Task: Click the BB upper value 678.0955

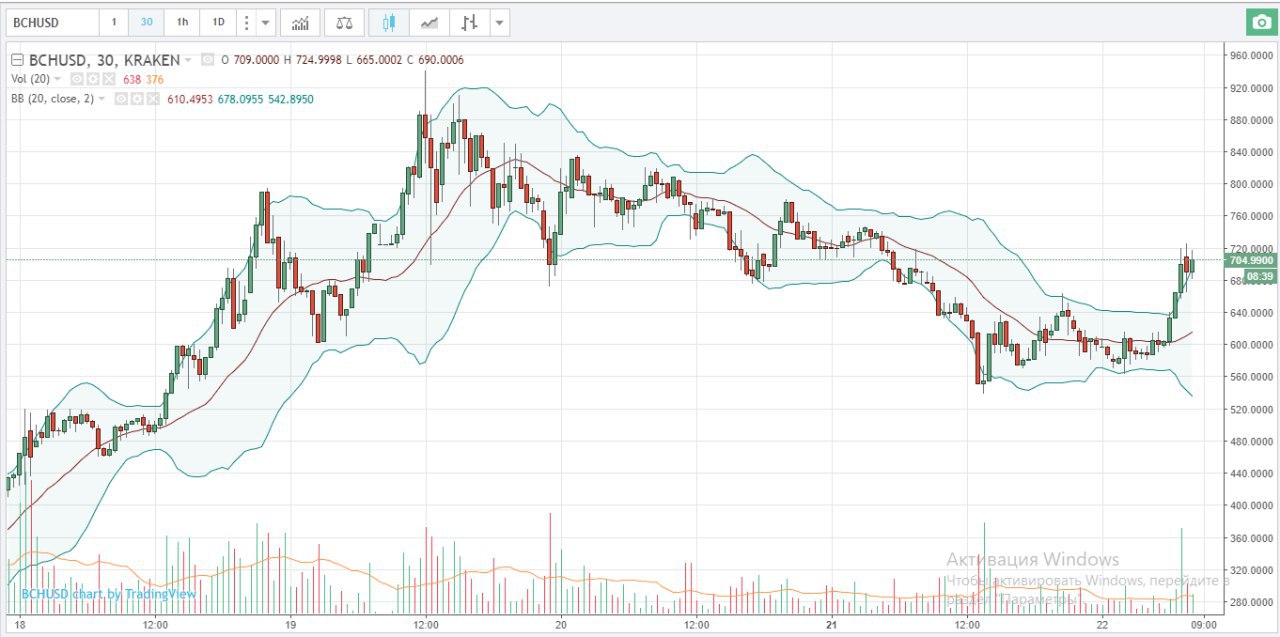Action: tap(242, 99)
